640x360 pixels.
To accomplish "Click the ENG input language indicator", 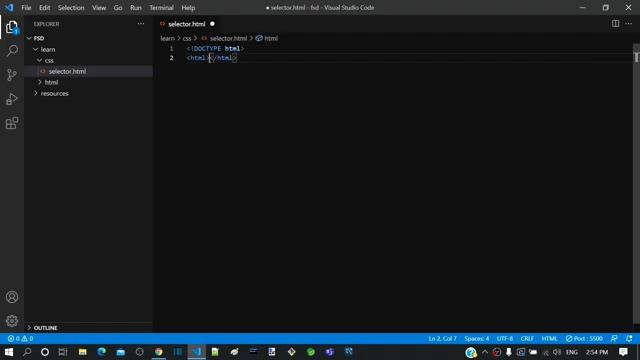I will click(572, 352).
